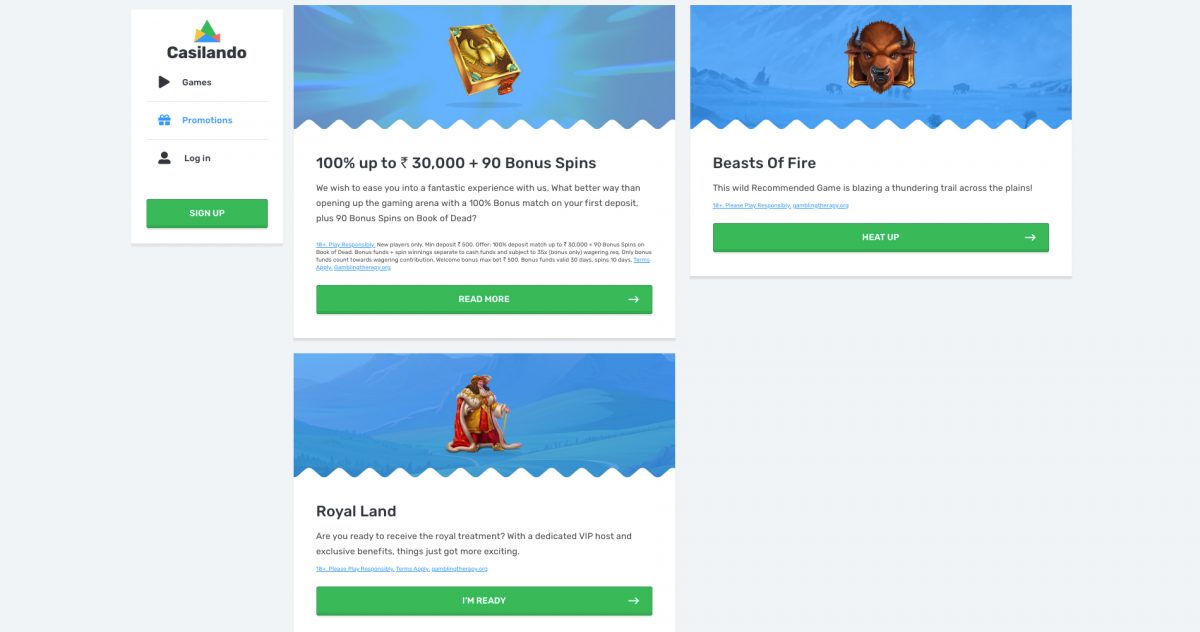1200x632 pixels.
Task: Open 18+ Play Responsibly link in welcome offer
Action: tap(345, 244)
